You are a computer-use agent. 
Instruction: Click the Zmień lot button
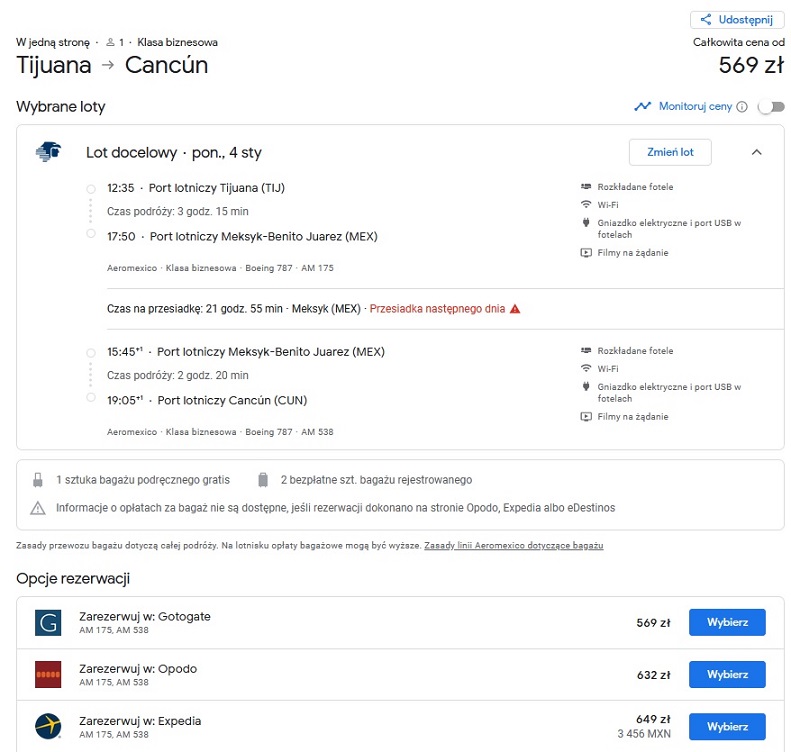(670, 152)
